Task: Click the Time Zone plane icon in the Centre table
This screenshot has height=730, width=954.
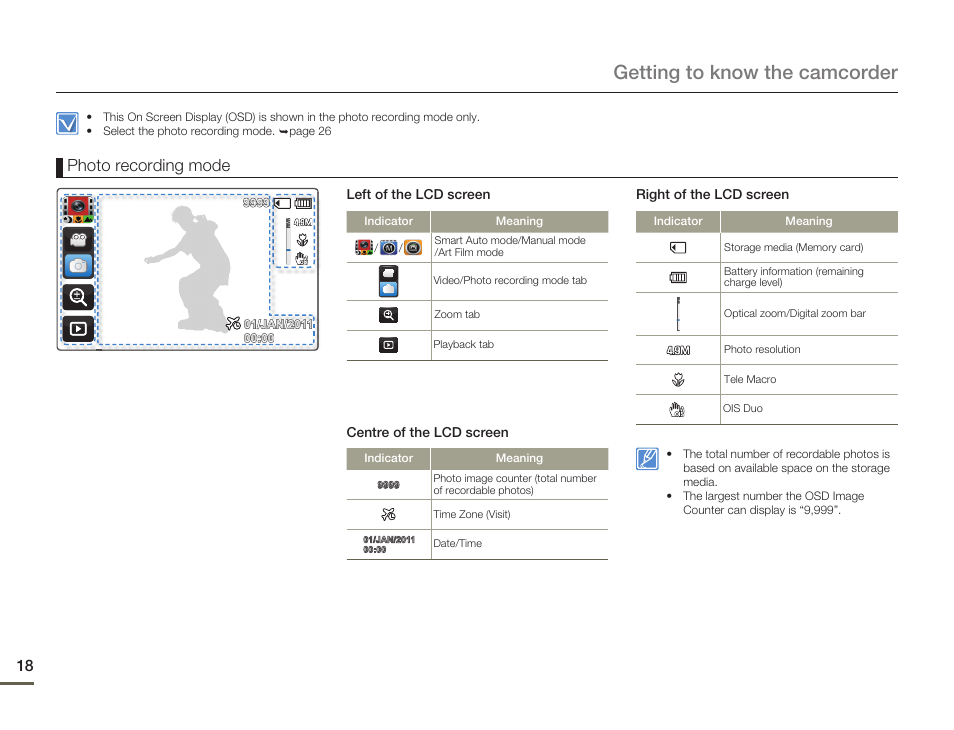Action: pos(388,515)
